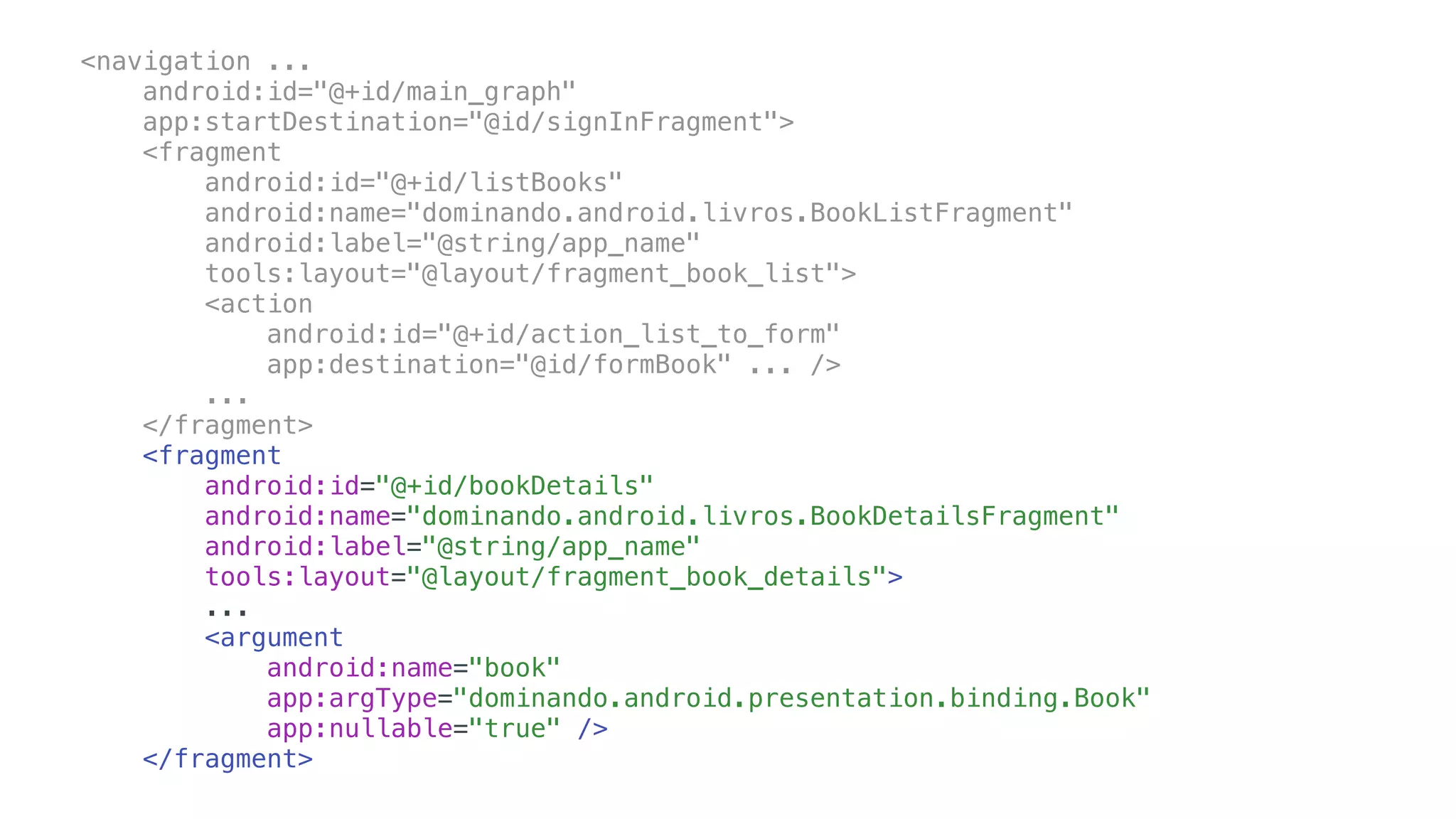Screen dimensions: 1456x819
Task: Click the android:id="@+id/listBooks" line
Action: click(x=414, y=183)
